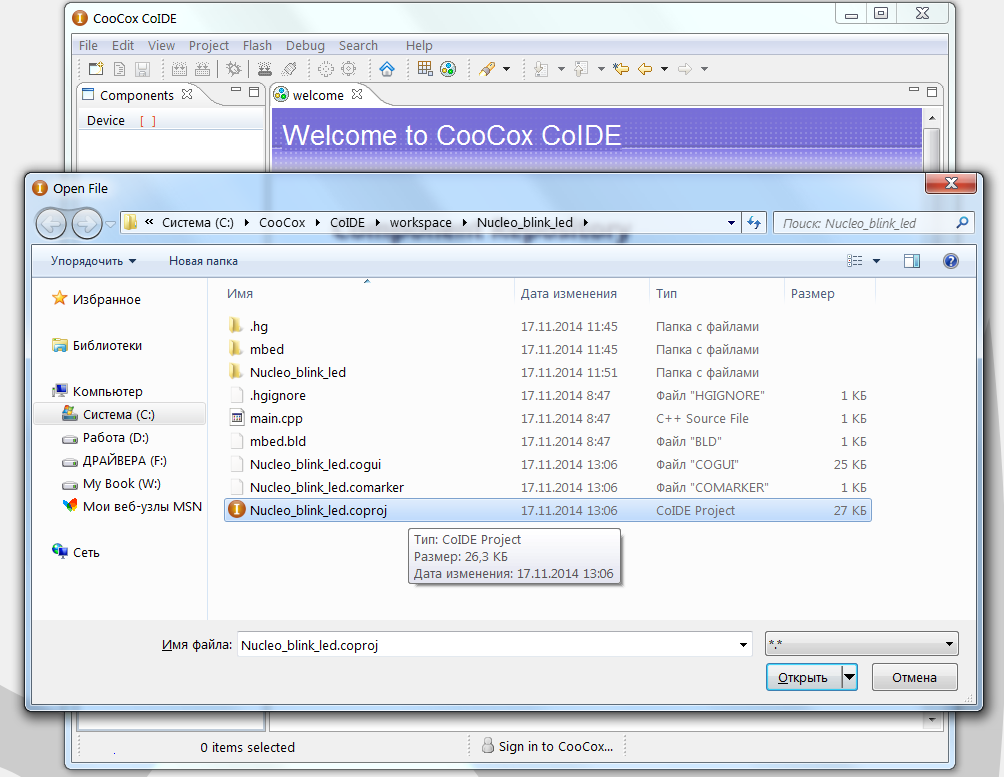Open the Flash menu
1004x777 pixels.
257,45
